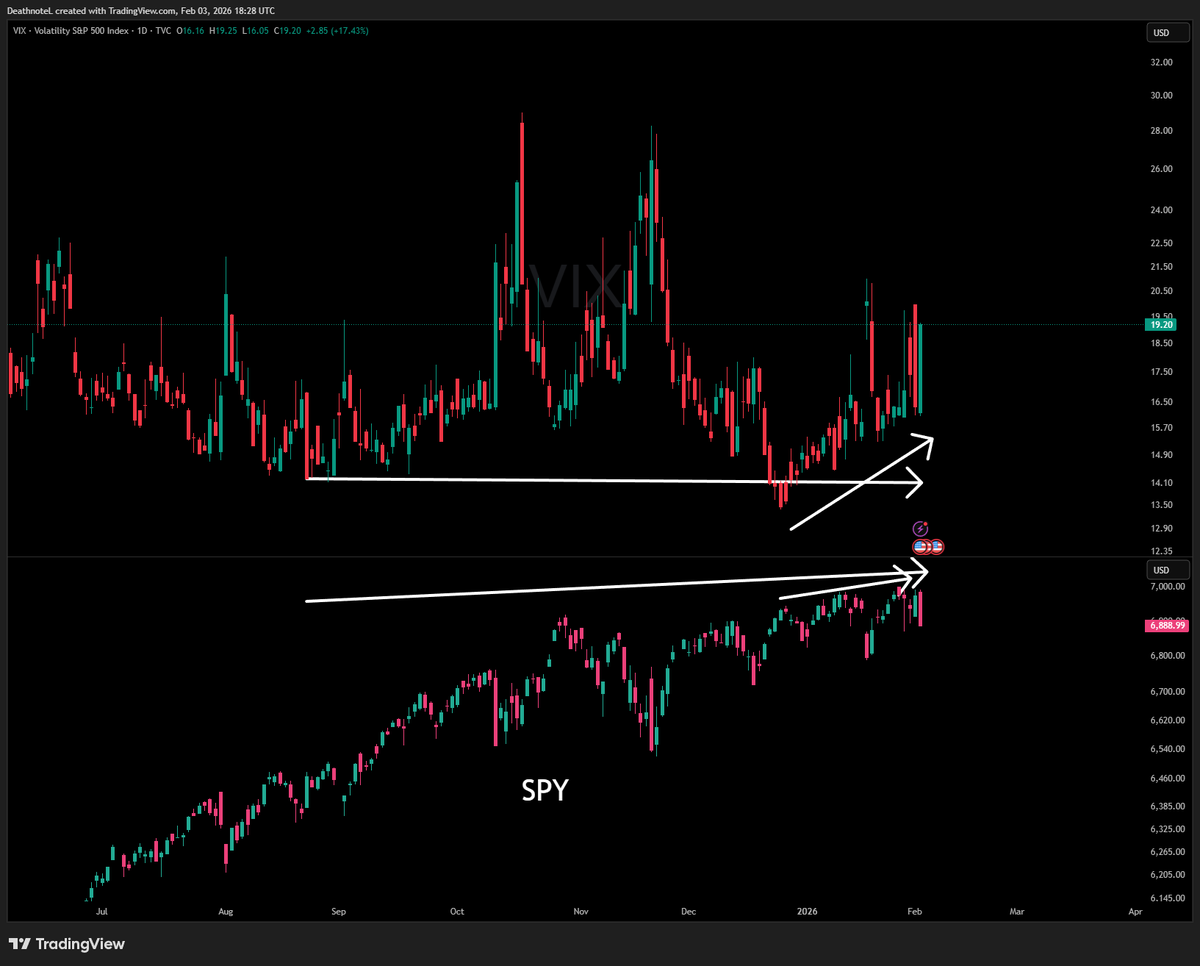Click the 22.50 price scale label

(1161, 243)
